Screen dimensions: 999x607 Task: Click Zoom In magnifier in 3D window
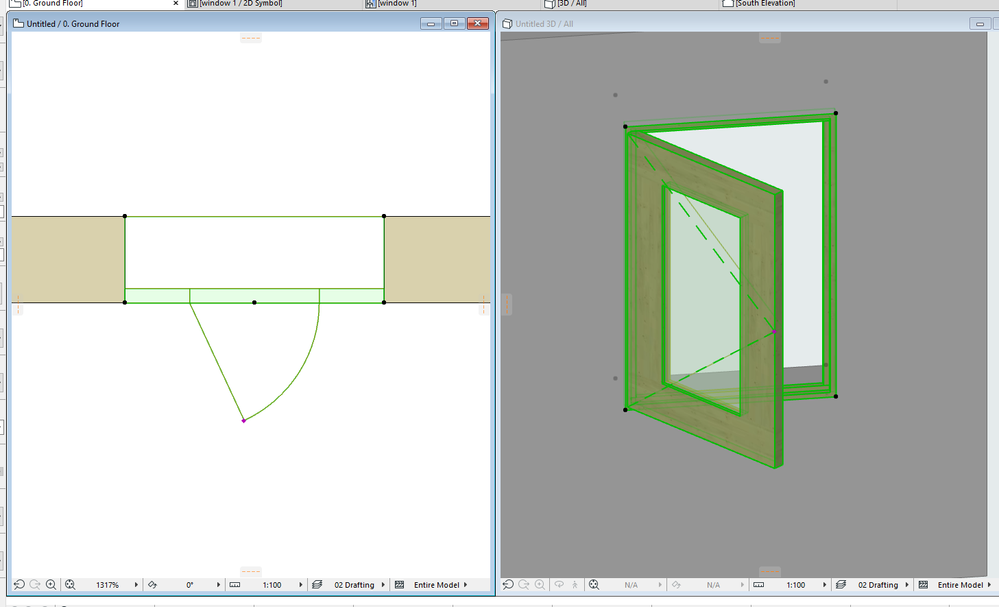tap(540, 585)
